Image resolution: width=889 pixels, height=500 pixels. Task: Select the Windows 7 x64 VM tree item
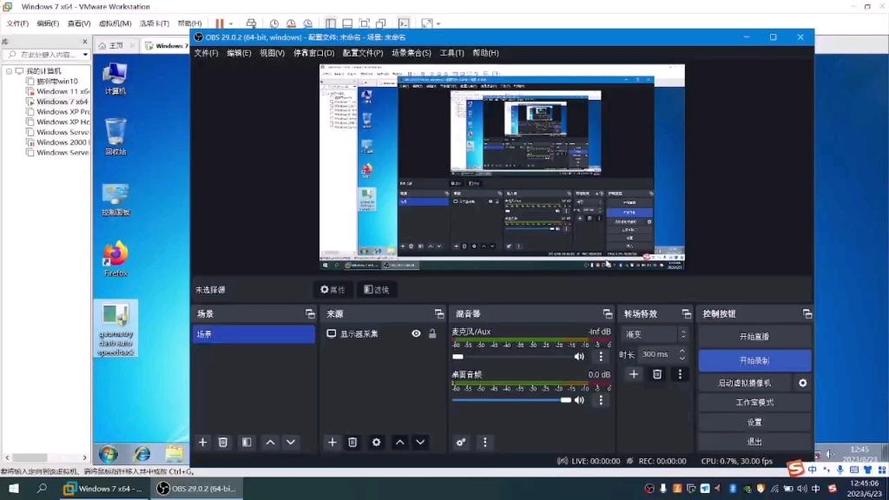coord(61,101)
